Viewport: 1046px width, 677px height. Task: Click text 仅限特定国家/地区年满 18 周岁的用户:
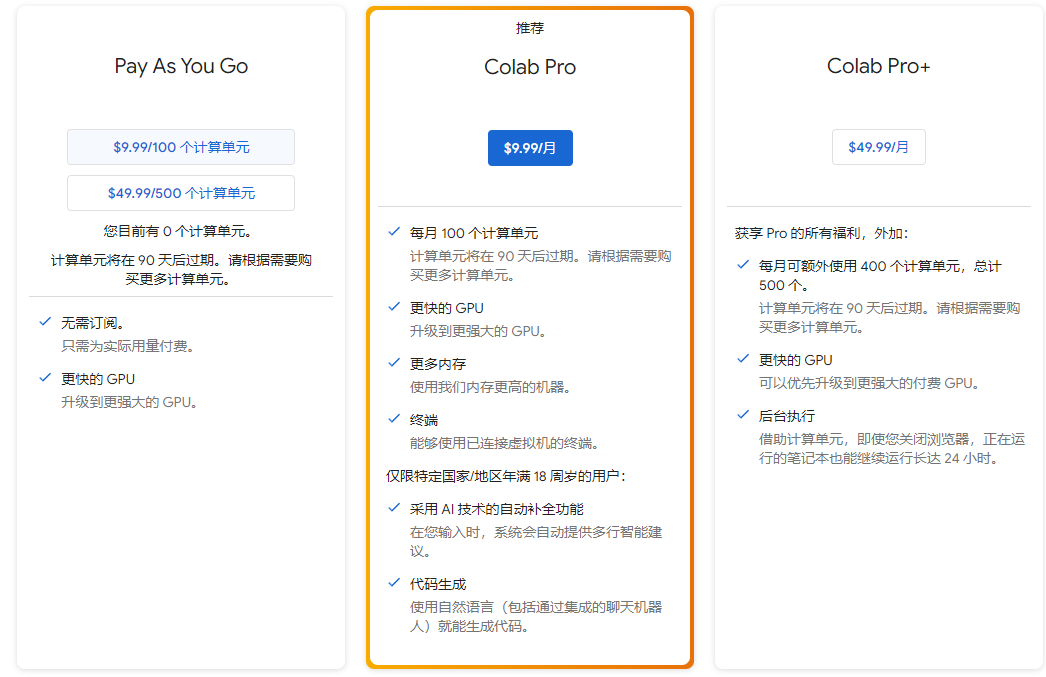[506, 476]
